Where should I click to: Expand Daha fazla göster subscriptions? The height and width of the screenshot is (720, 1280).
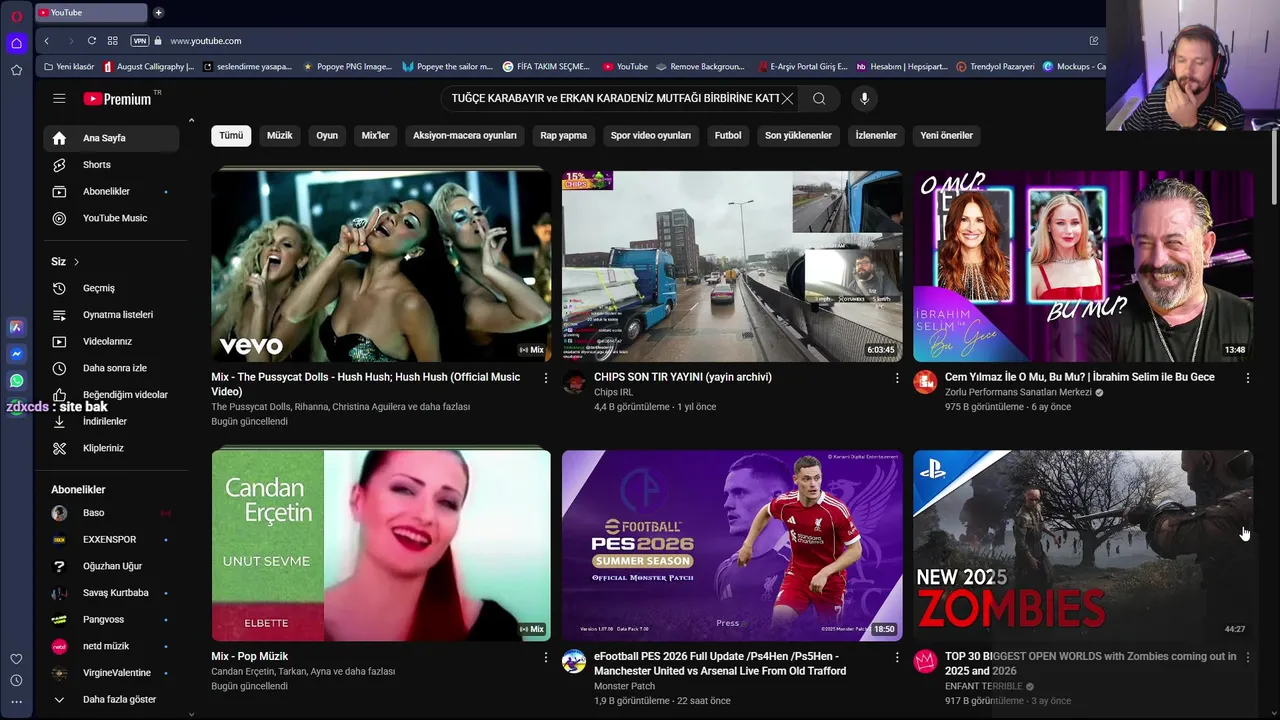click(111, 700)
